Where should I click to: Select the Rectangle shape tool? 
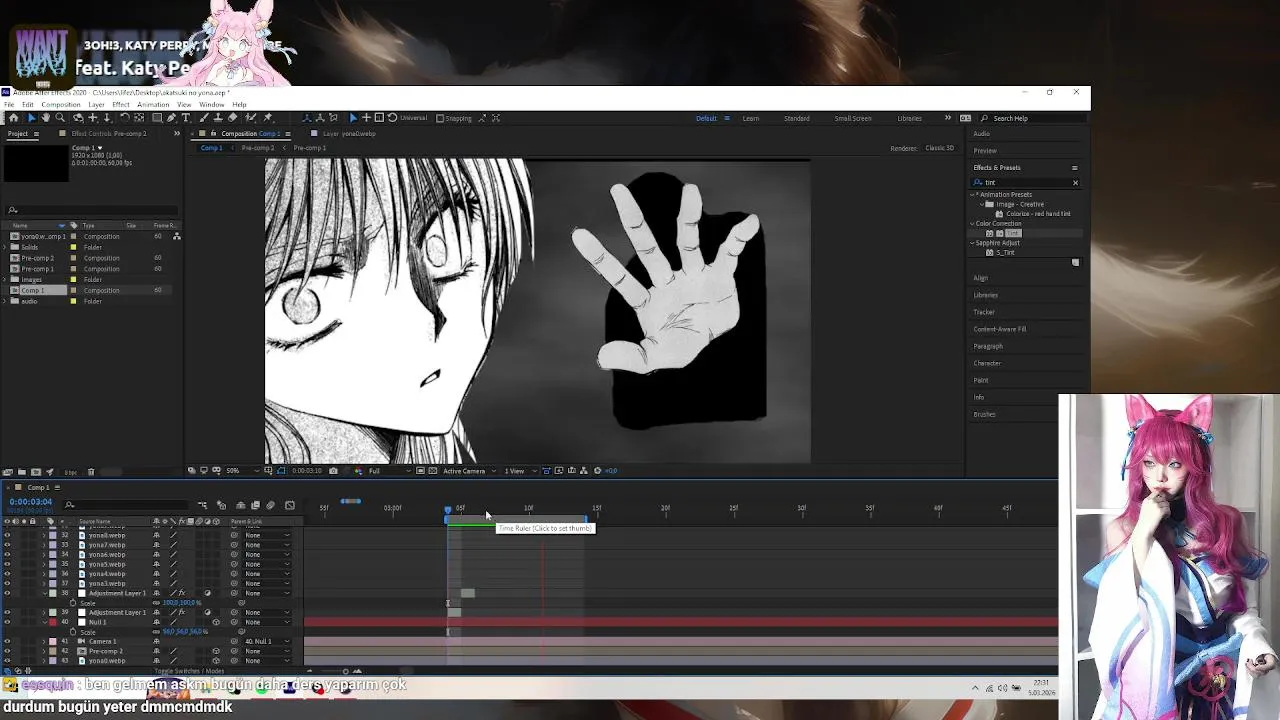tap(157, 118)
